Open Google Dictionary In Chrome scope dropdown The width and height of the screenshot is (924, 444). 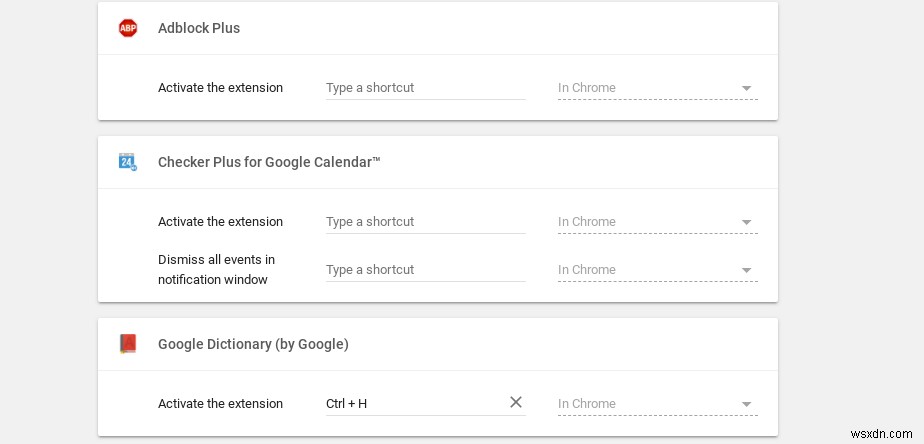[658, 404]
